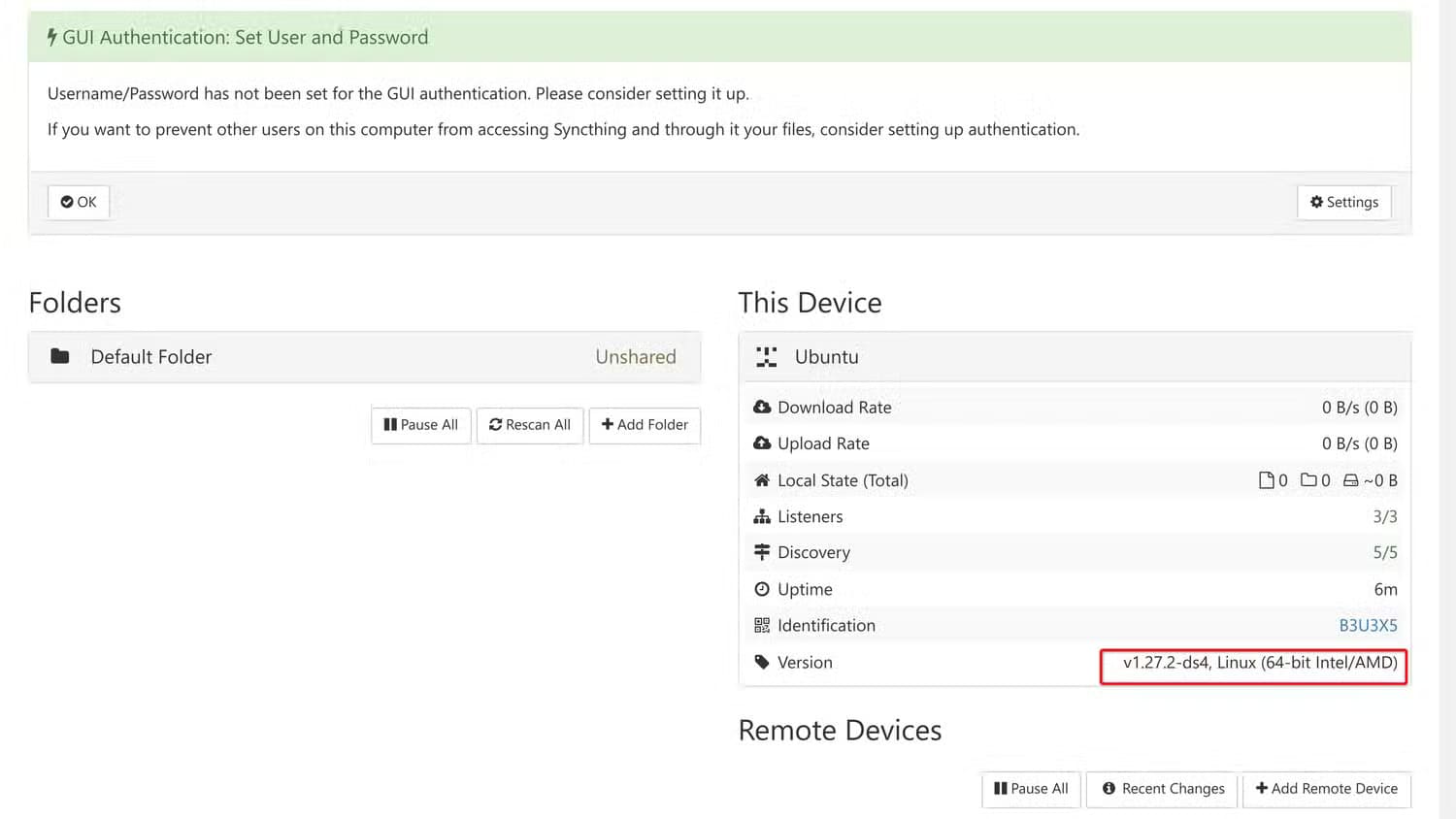
Task: Click the Download Rate cloud icon
Action: pyautogui.click(x=762, y=408)
